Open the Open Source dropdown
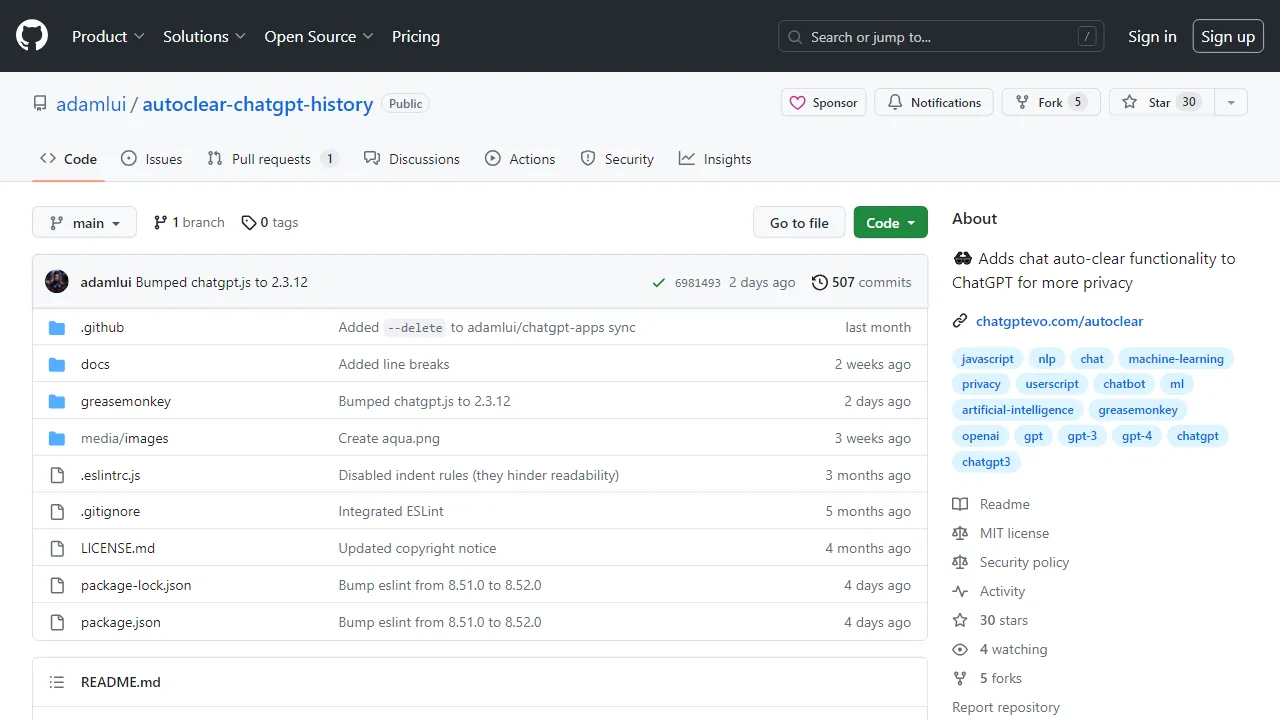This screenshot has width=1280, height=720. [319, 36]
